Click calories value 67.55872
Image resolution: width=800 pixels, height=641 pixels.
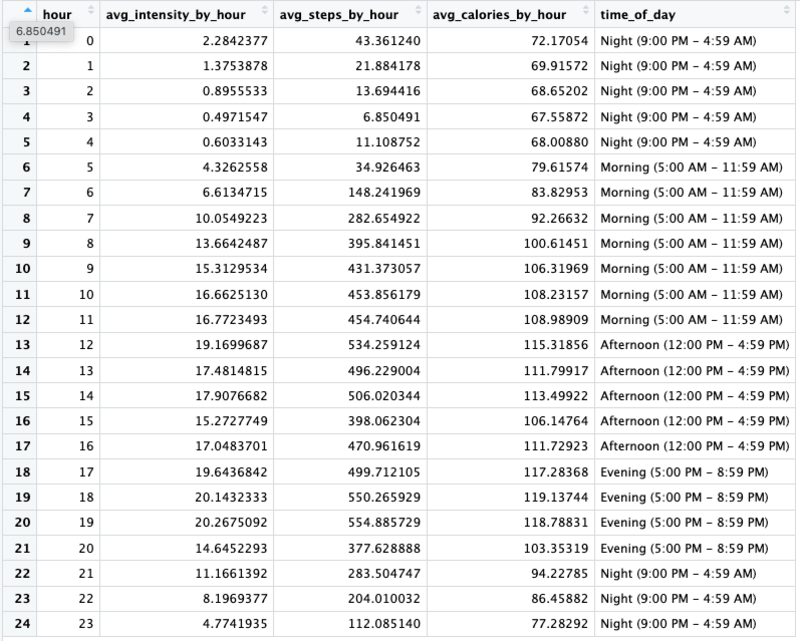click(559, 117)
